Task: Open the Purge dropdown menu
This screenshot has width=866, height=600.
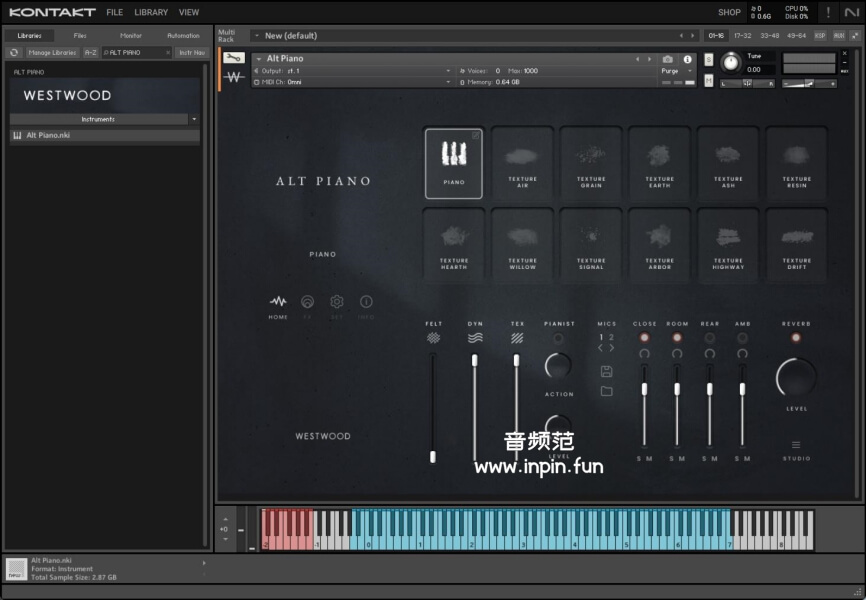Action: coord(676,71)
